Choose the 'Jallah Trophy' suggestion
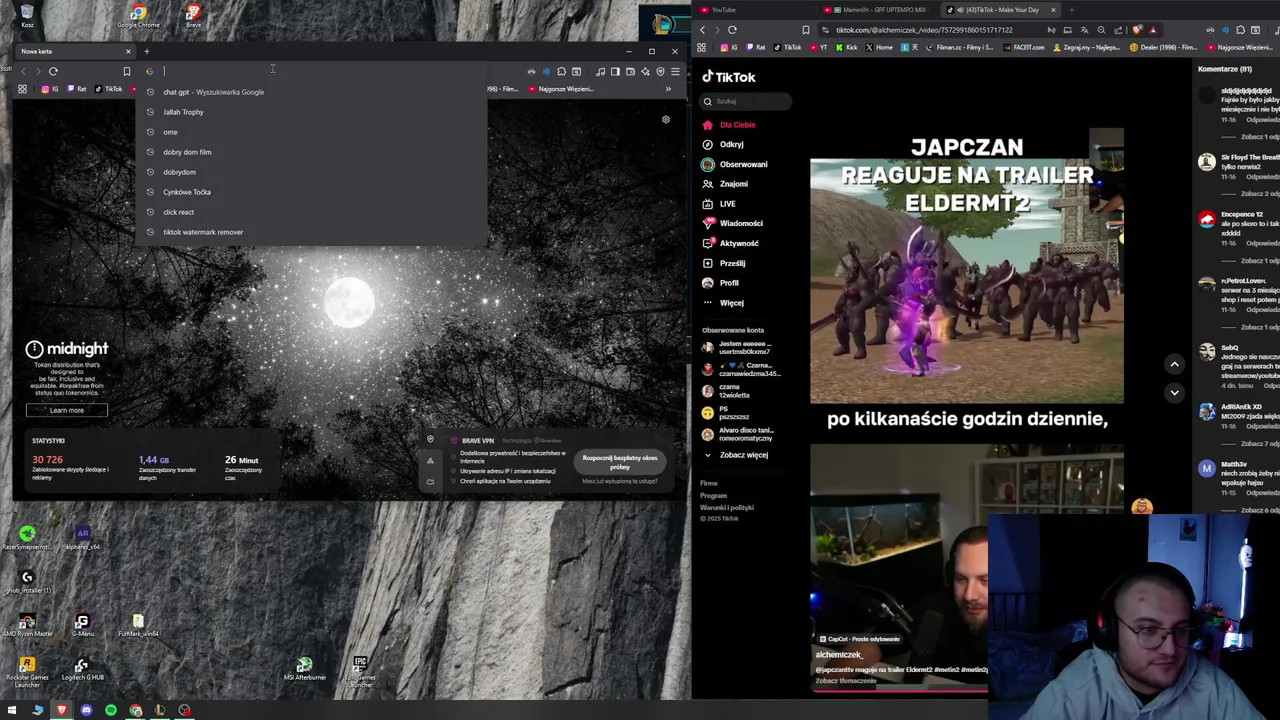 point(312,112)
